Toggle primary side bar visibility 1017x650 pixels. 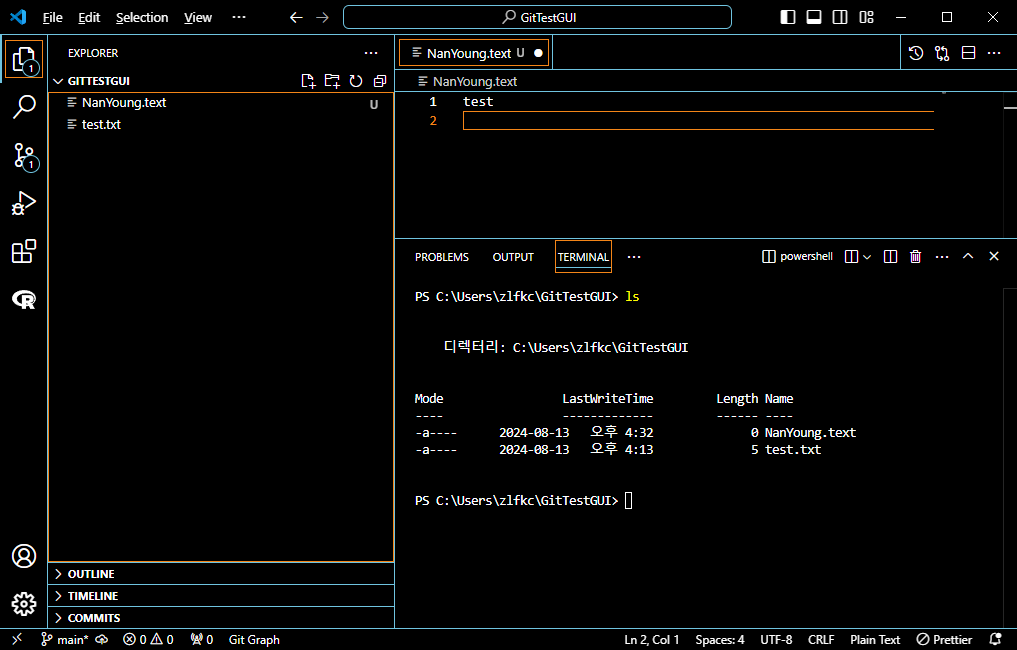787,17
